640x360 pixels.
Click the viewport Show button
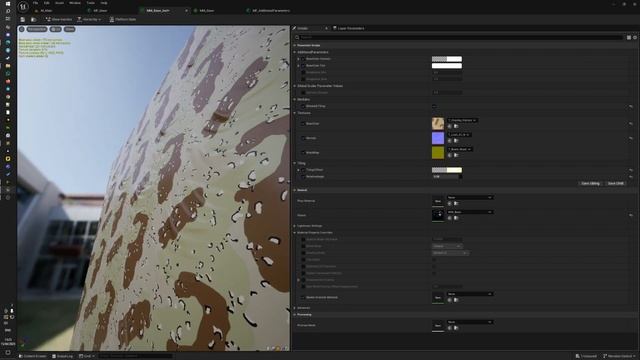(x=69, y=29)
